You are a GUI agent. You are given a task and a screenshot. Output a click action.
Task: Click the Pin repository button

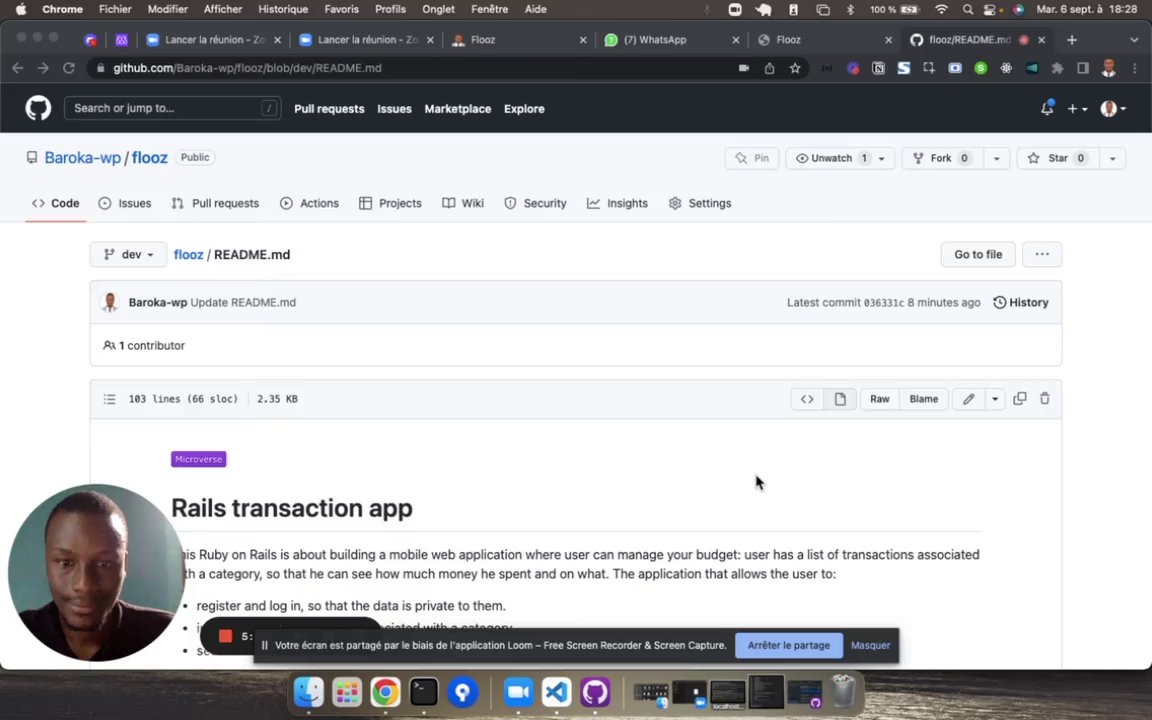point(752,158)
